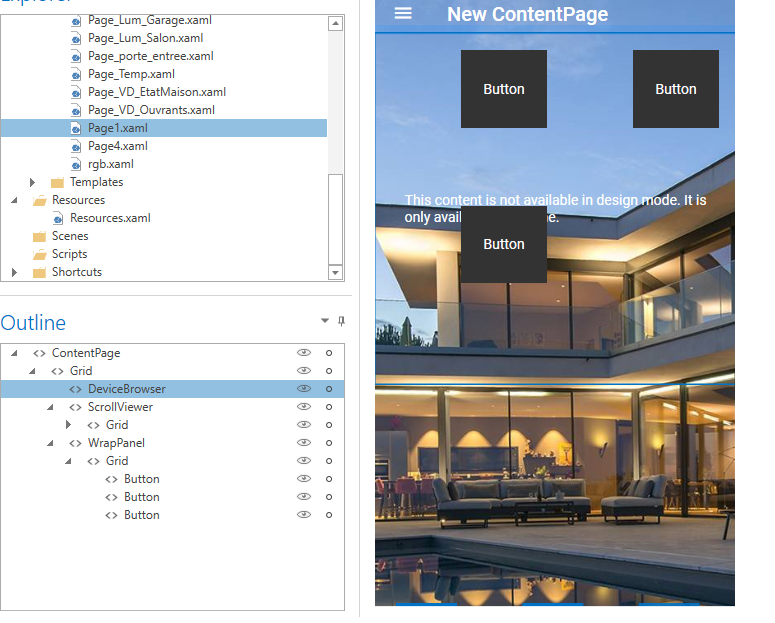The image size is (775, 623).
Task: Click the Shortcuts folder icon
Action: (x=40, y=272)
